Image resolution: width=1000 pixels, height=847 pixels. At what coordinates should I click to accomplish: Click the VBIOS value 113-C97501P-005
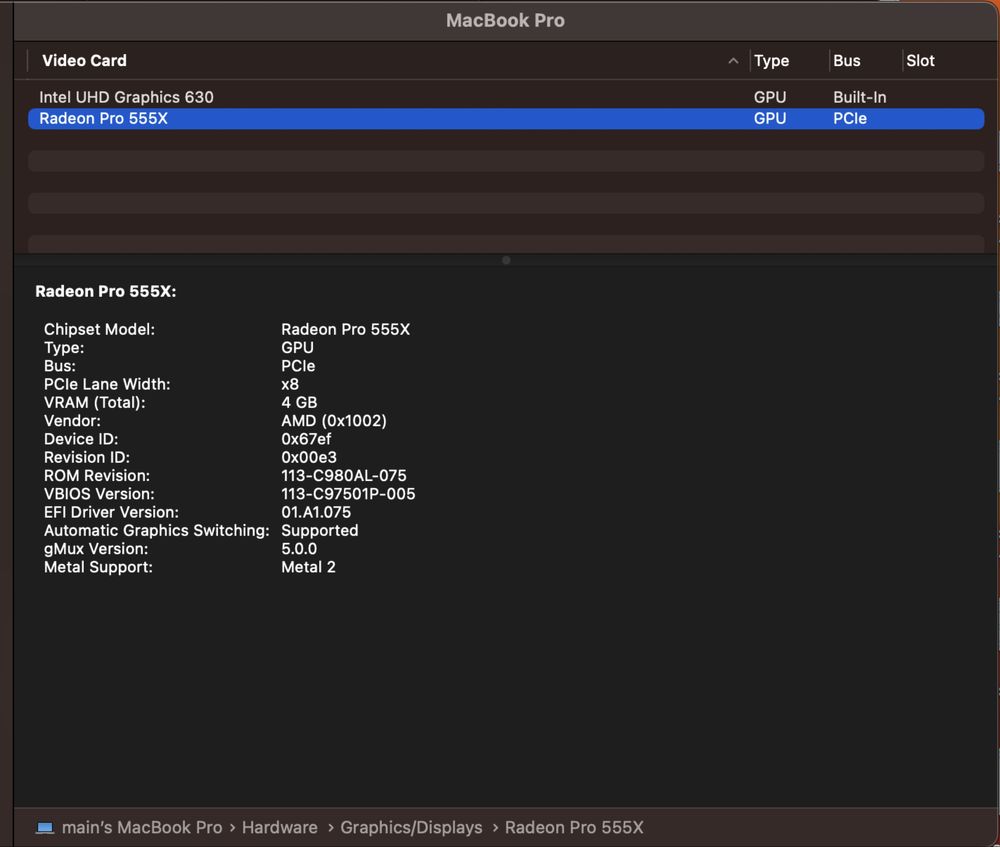tap(348, 494)
